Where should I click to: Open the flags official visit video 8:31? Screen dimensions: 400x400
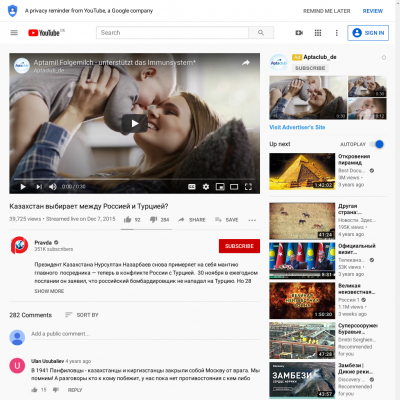[302, 261]
